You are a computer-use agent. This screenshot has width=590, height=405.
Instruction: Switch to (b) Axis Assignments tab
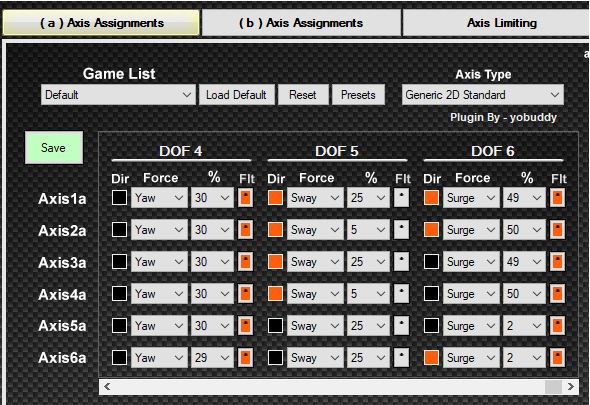[x=301, y=23]
